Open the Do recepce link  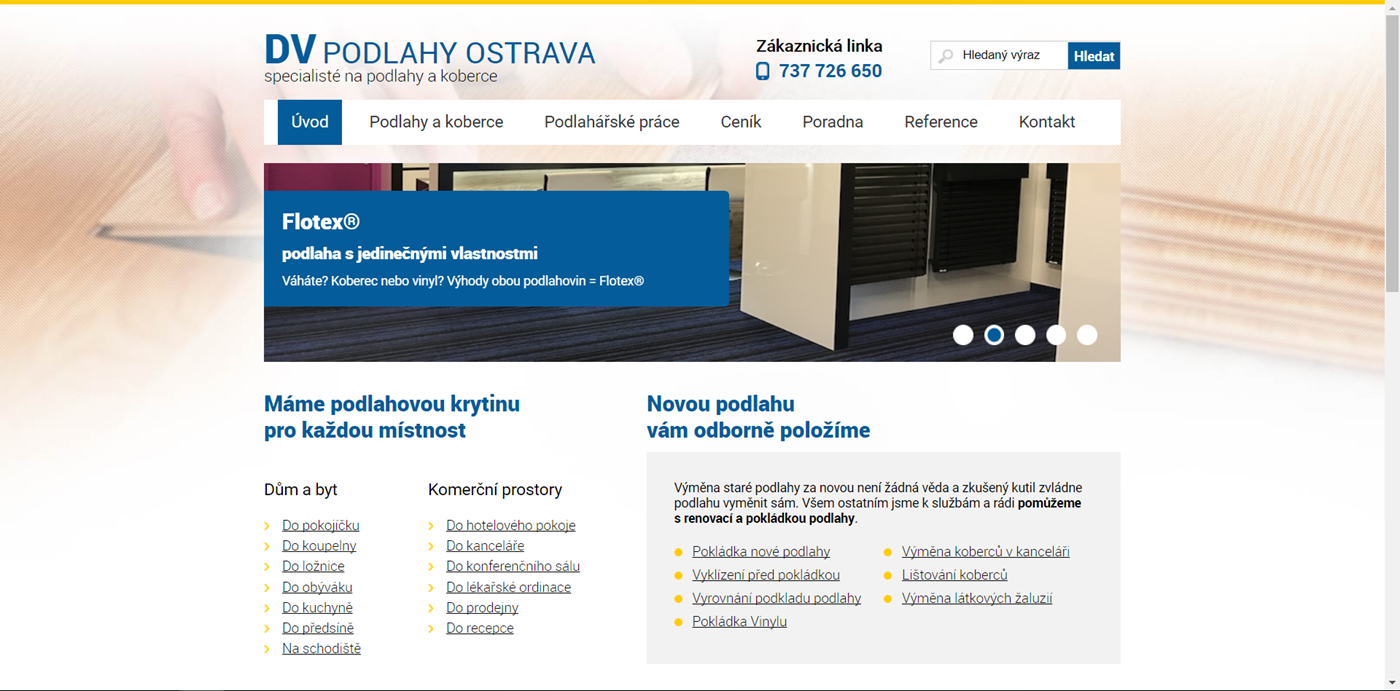[x=480, y=628]
